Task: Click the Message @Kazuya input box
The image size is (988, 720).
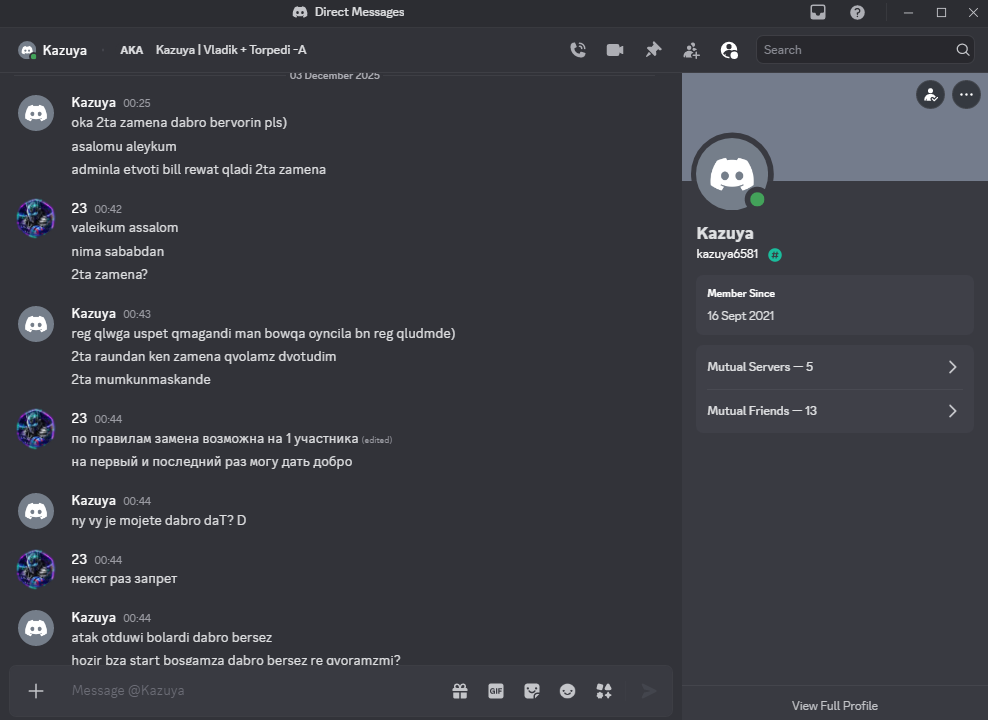Action: pos(252,690)
